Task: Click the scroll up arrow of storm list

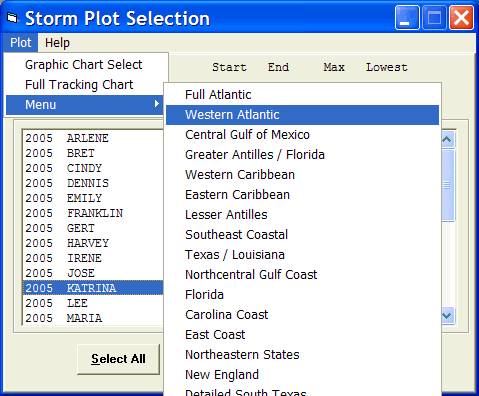Action: click(x=447, y=139)
